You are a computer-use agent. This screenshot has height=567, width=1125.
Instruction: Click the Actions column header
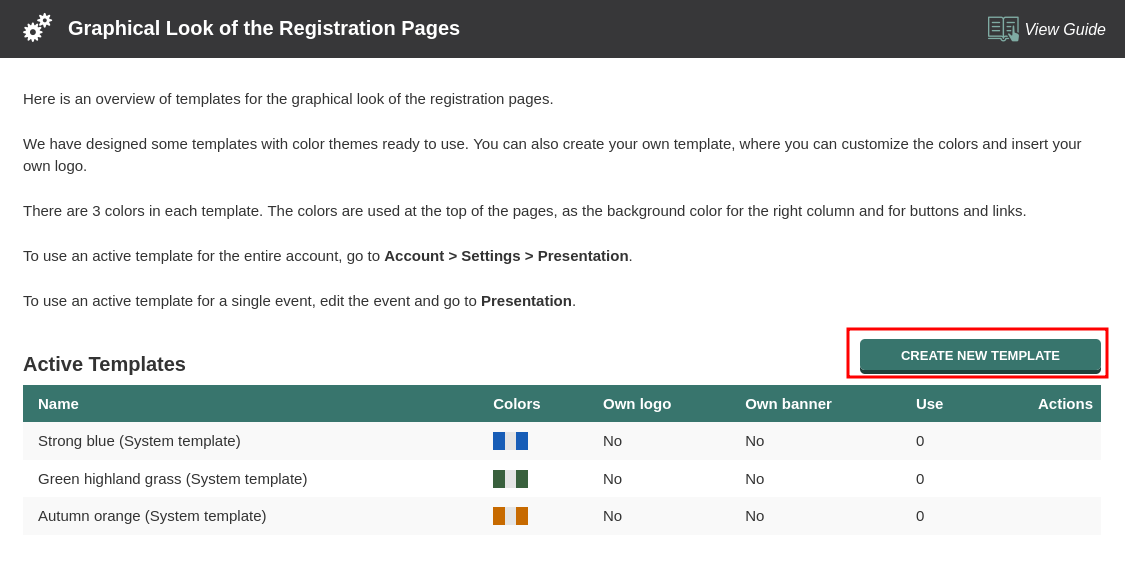[x=1064, y=404]
